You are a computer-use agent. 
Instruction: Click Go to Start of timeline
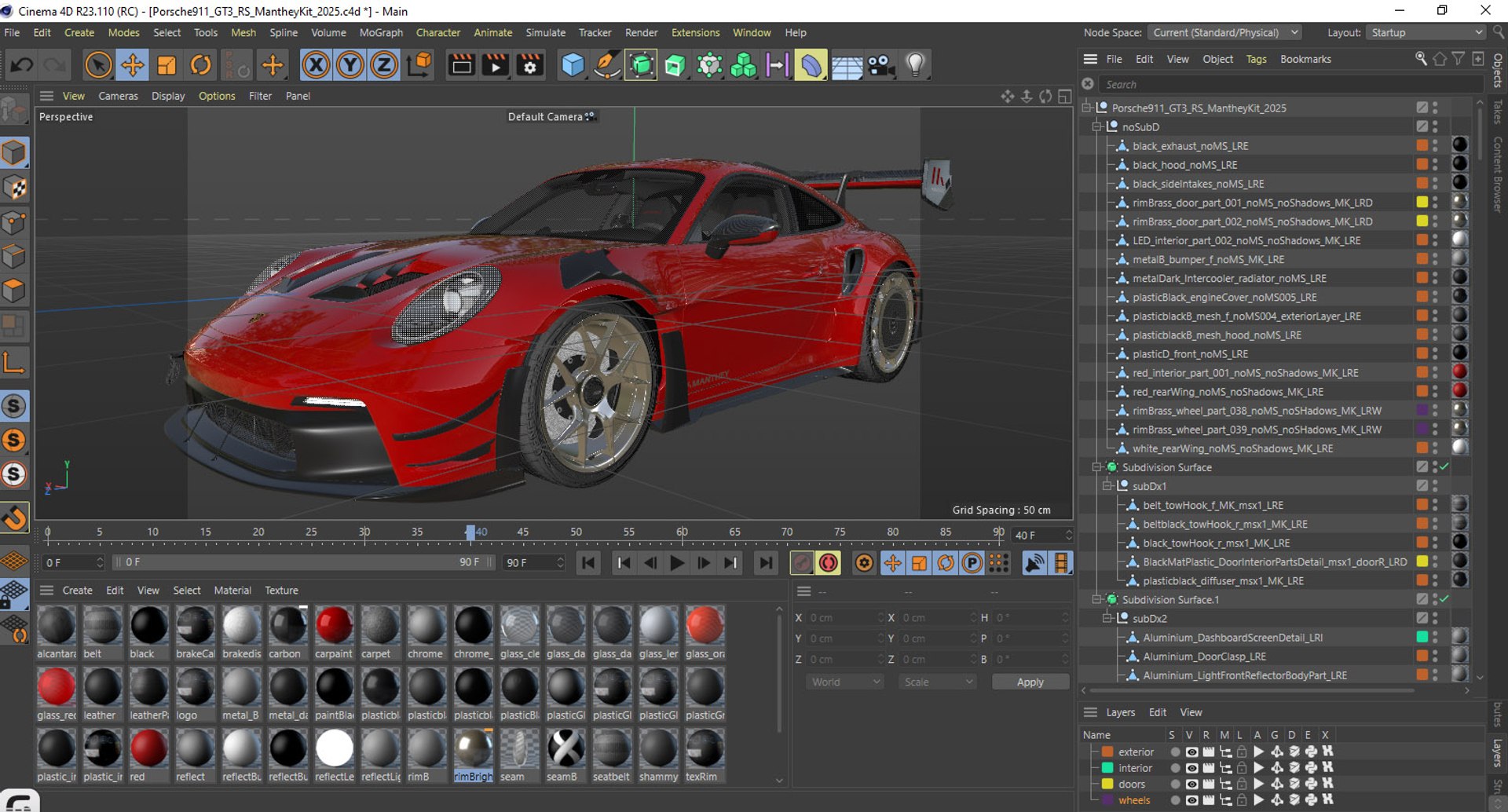coord(587,562)
